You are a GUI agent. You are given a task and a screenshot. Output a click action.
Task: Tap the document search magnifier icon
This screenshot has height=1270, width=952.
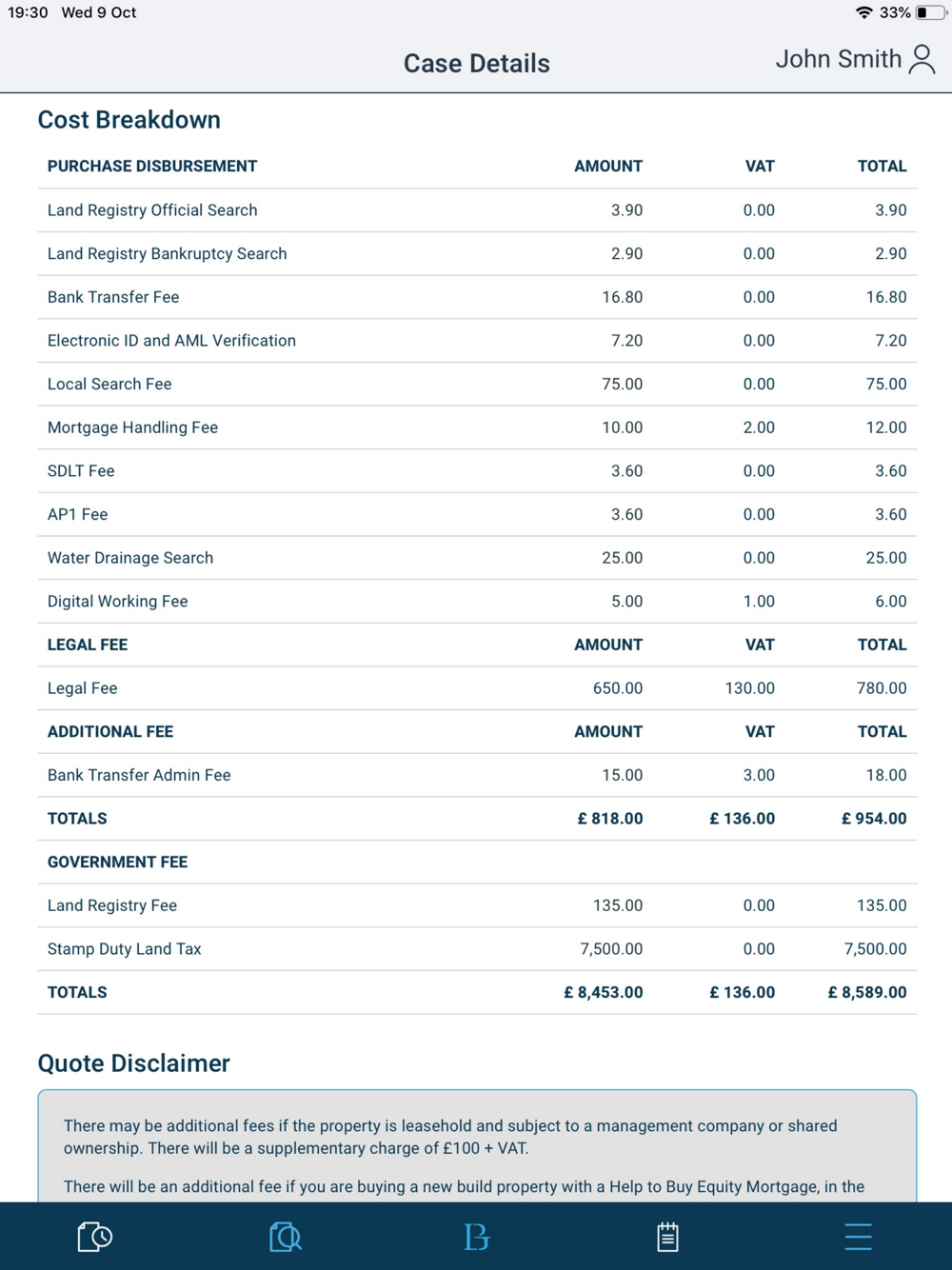point(285,1237)
